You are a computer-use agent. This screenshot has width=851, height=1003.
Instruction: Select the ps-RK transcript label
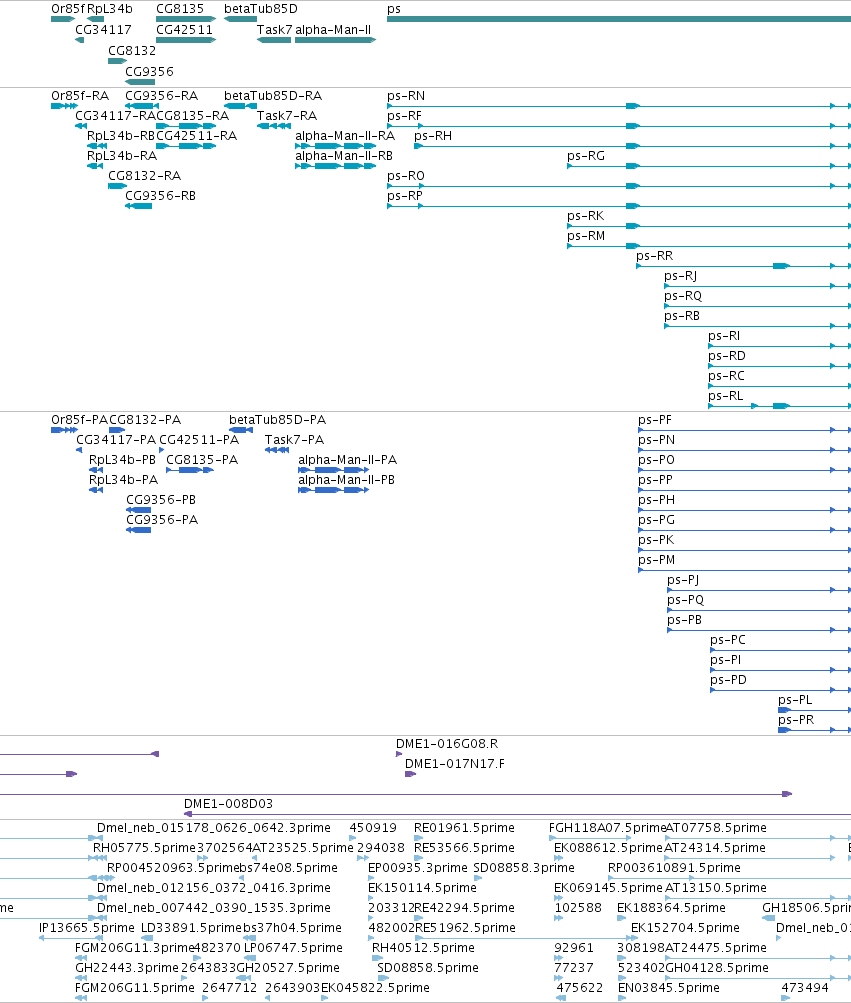coord(585,216)
